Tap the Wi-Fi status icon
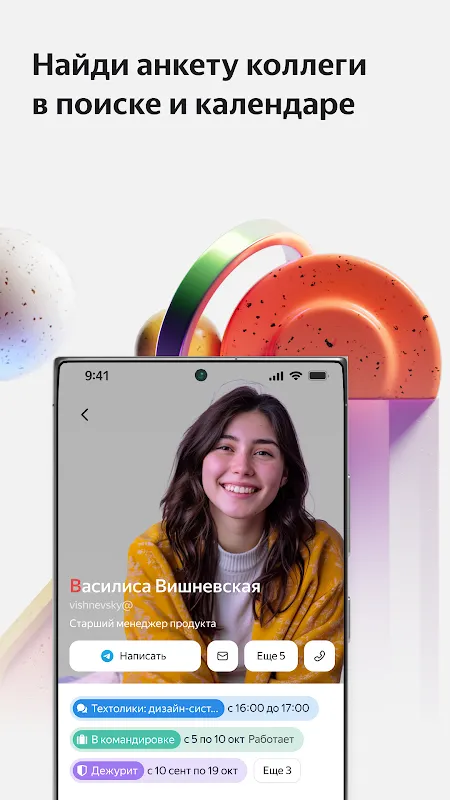Viewport: 450px width, 800px height. pyautogui.click(x=295, y=376)
